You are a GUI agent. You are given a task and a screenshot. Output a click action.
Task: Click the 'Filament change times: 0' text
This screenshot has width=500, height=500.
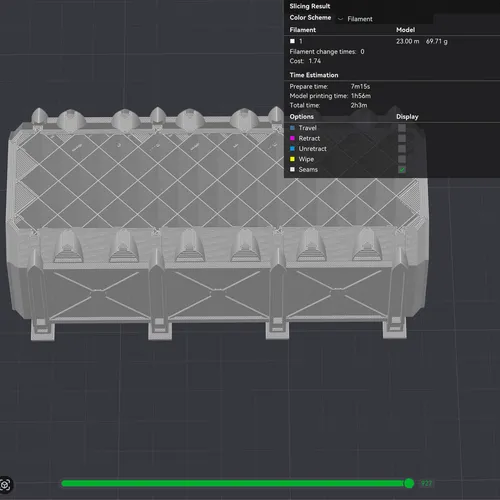coord(327,52)
